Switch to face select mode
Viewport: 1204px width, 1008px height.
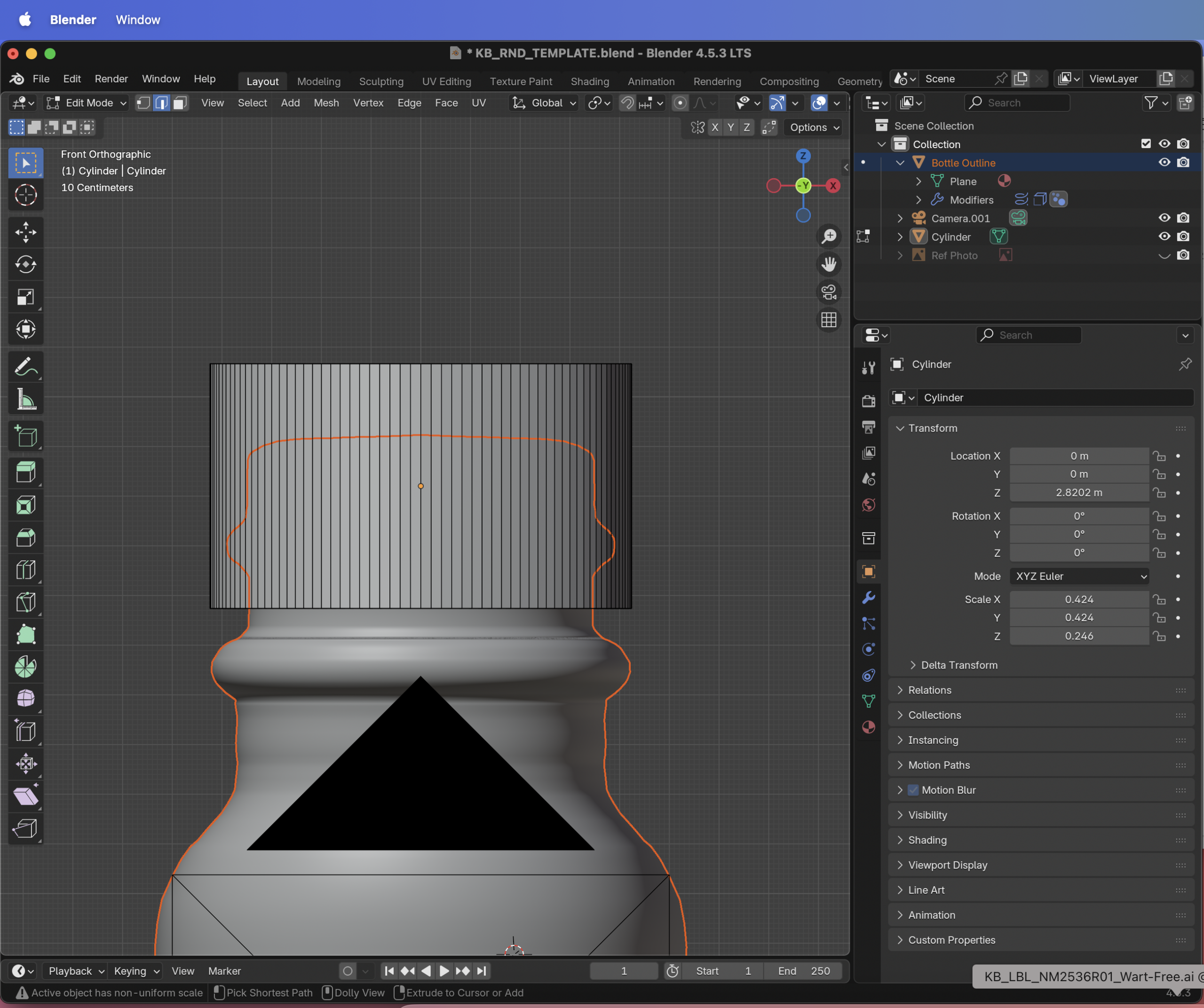click(180, 102)
